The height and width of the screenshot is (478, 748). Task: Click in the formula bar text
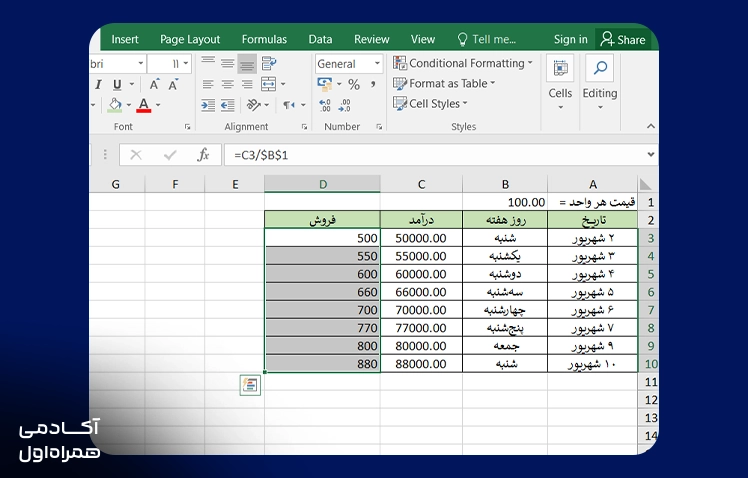click(x=261, y=156)
